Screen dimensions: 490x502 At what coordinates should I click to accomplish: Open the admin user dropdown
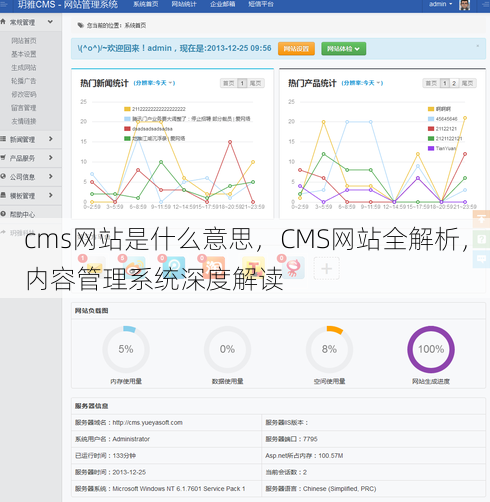[x=440, y=4]
